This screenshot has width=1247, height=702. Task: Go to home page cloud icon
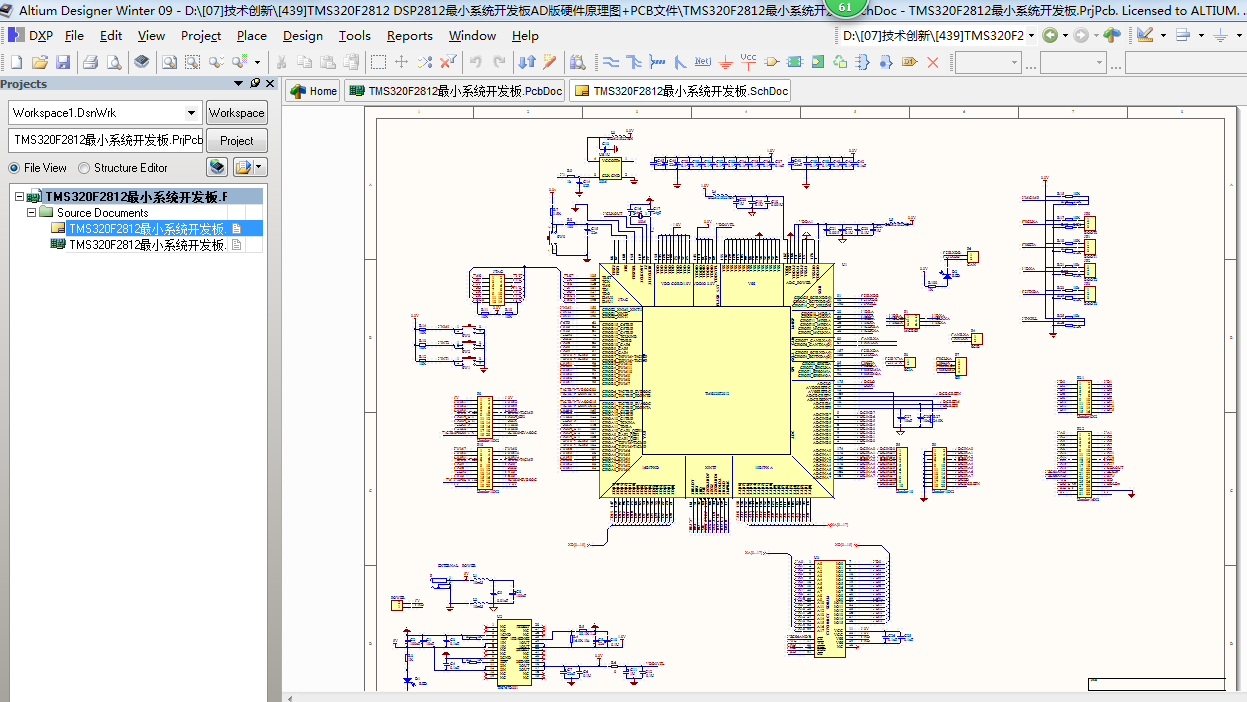tap(1111, 35)
